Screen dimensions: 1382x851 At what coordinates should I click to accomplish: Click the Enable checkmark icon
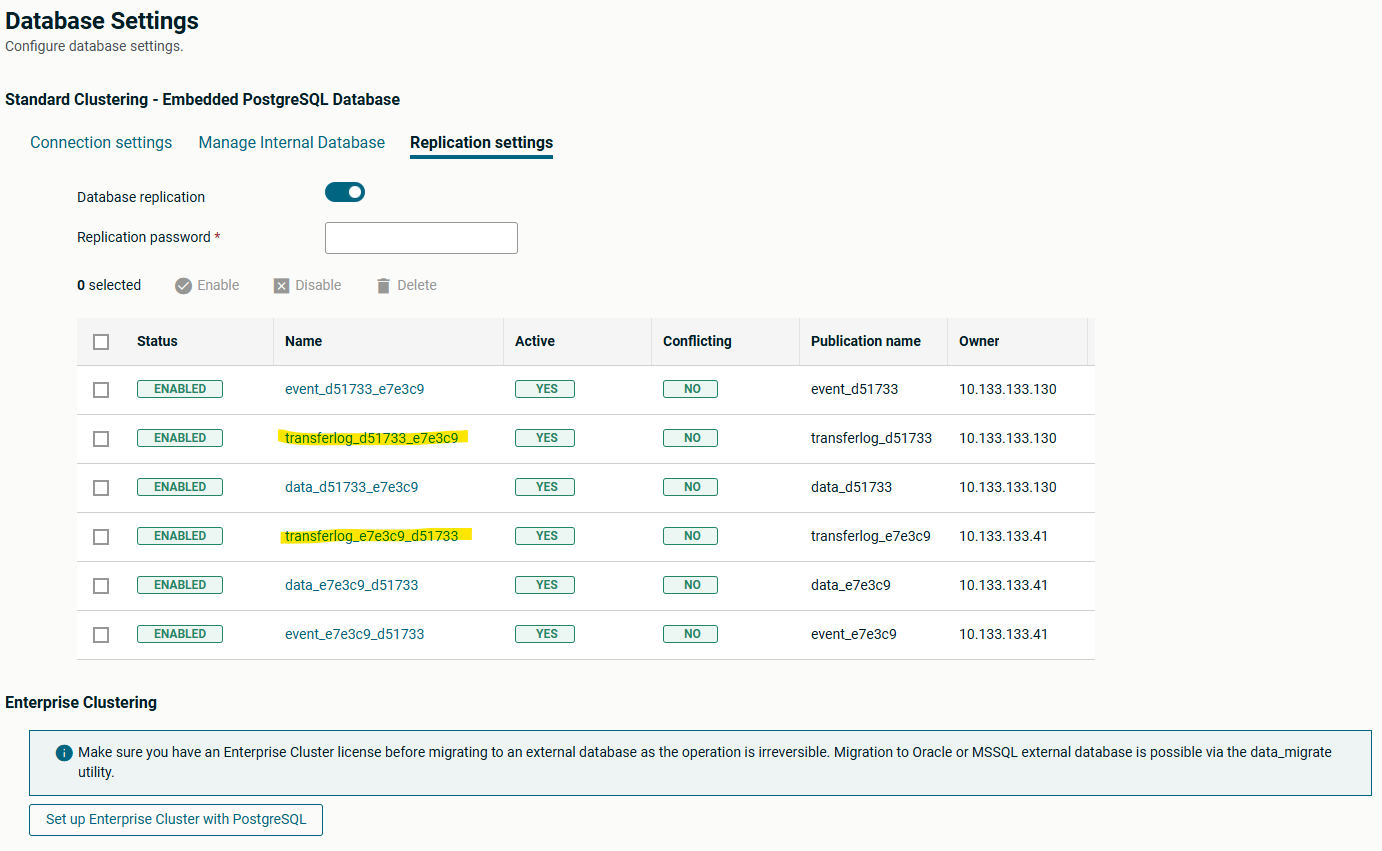point(183,286)
